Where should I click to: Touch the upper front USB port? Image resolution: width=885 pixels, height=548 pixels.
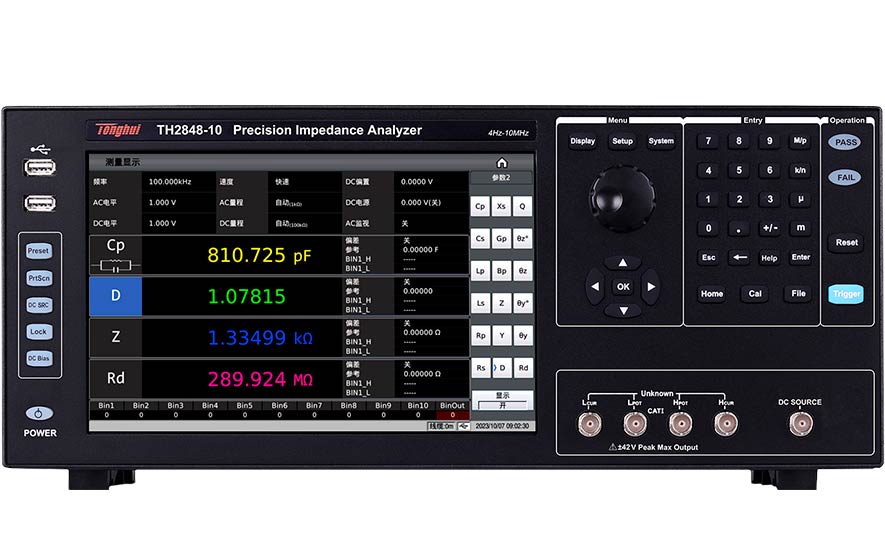click(x=40, y=168)
